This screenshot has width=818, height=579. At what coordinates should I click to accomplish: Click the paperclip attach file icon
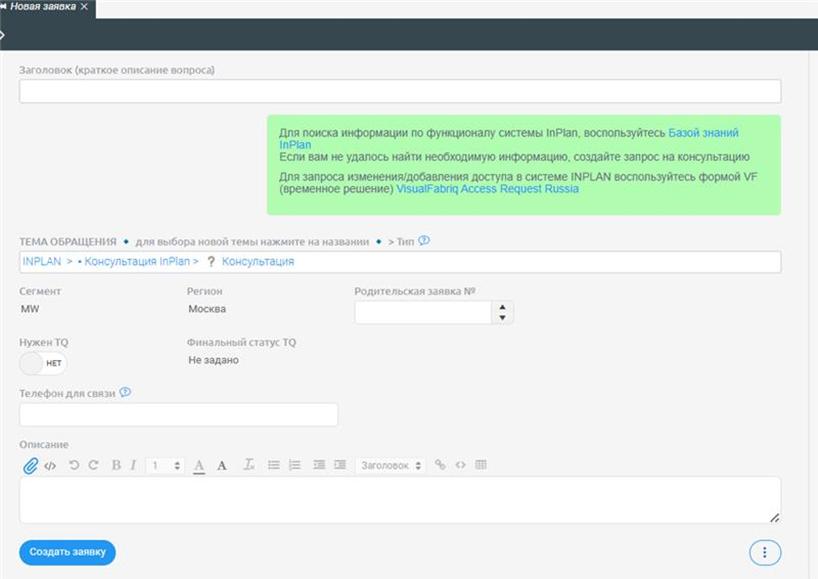(30, 465)
